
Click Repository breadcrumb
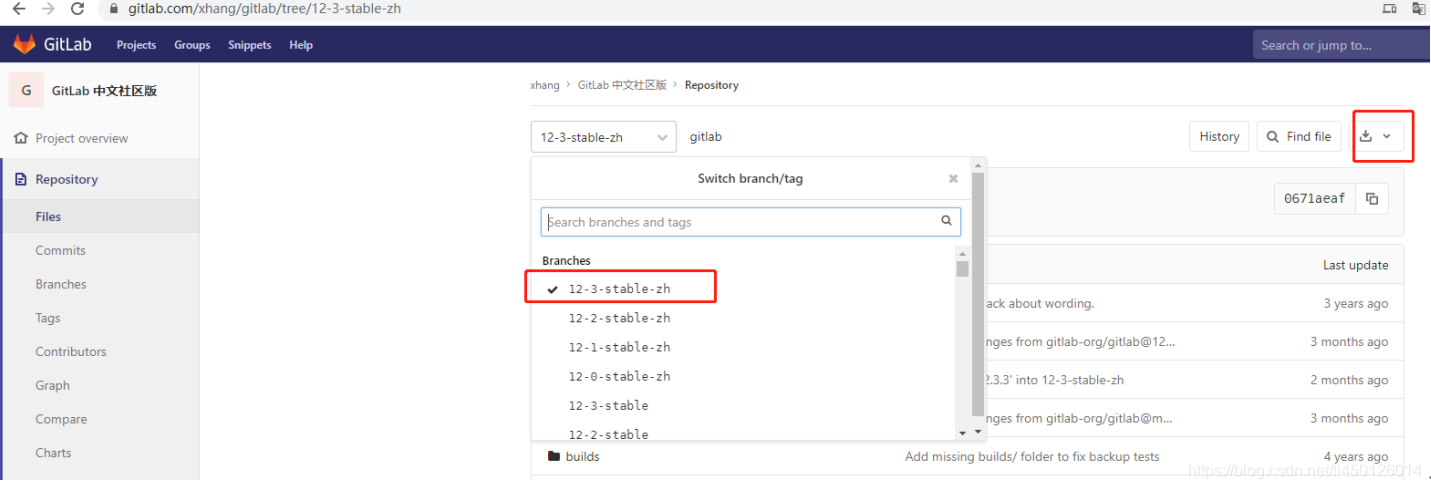click(712, 86)
